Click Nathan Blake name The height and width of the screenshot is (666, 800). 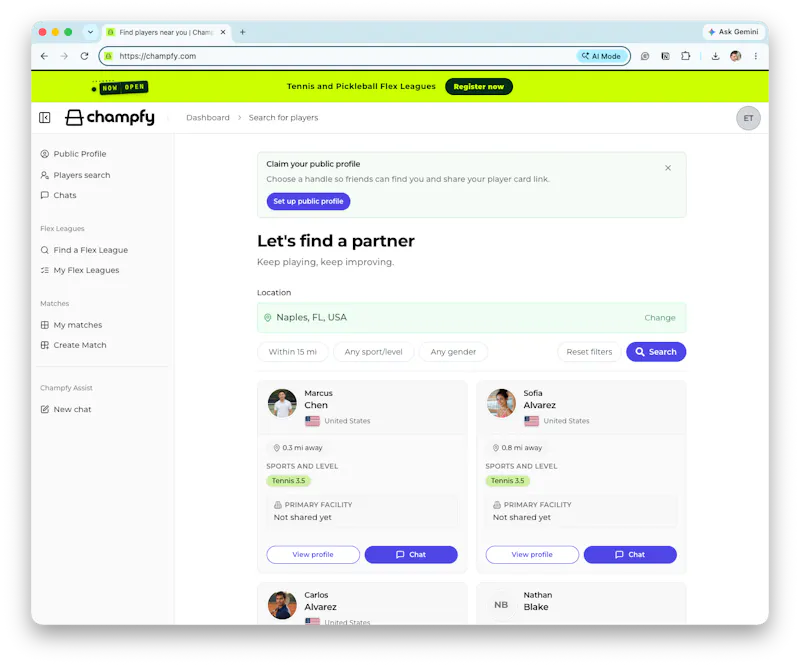pyautogui.click(x=538, y=601)
